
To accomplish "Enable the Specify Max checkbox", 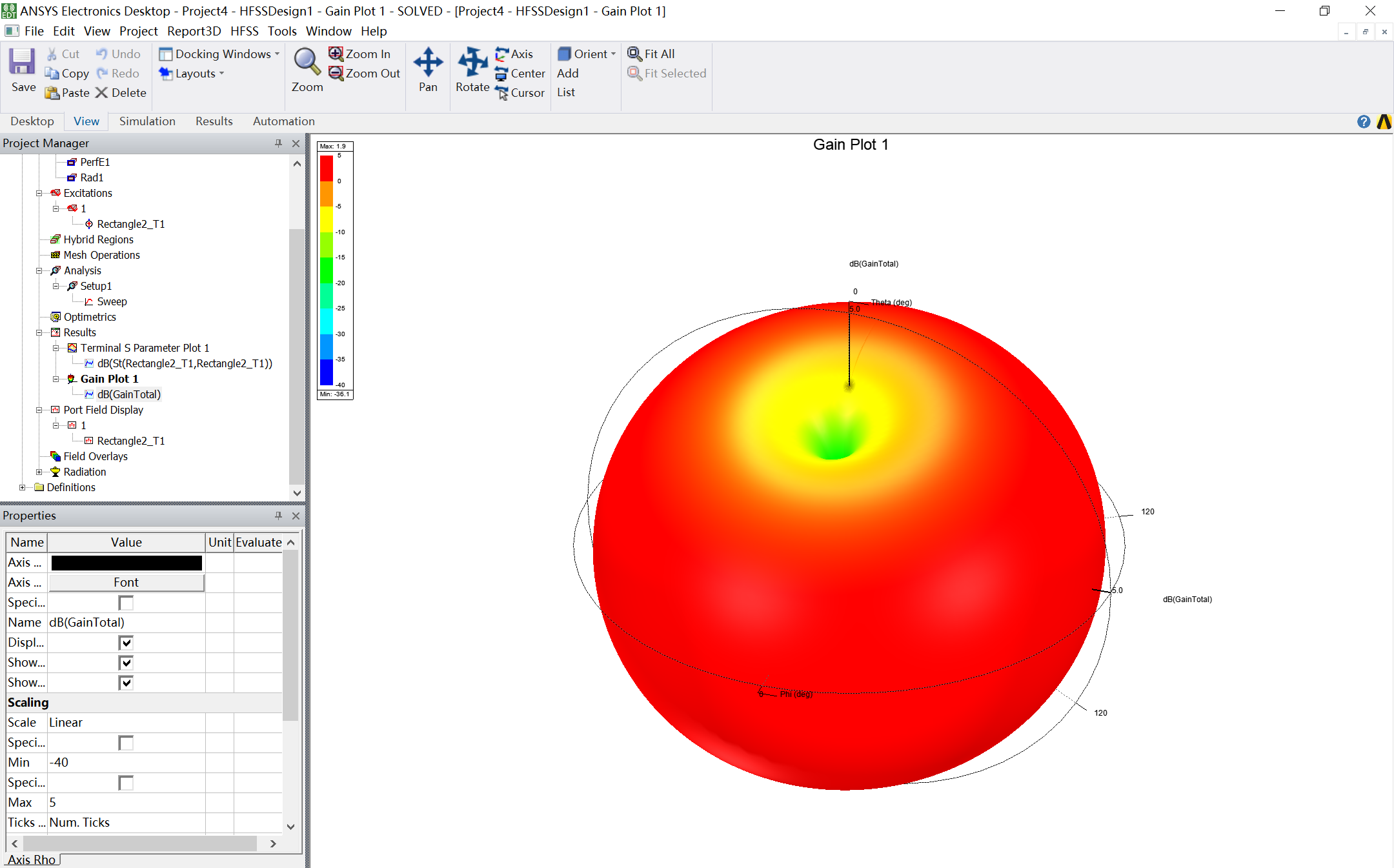I will (x=126, y=783).
